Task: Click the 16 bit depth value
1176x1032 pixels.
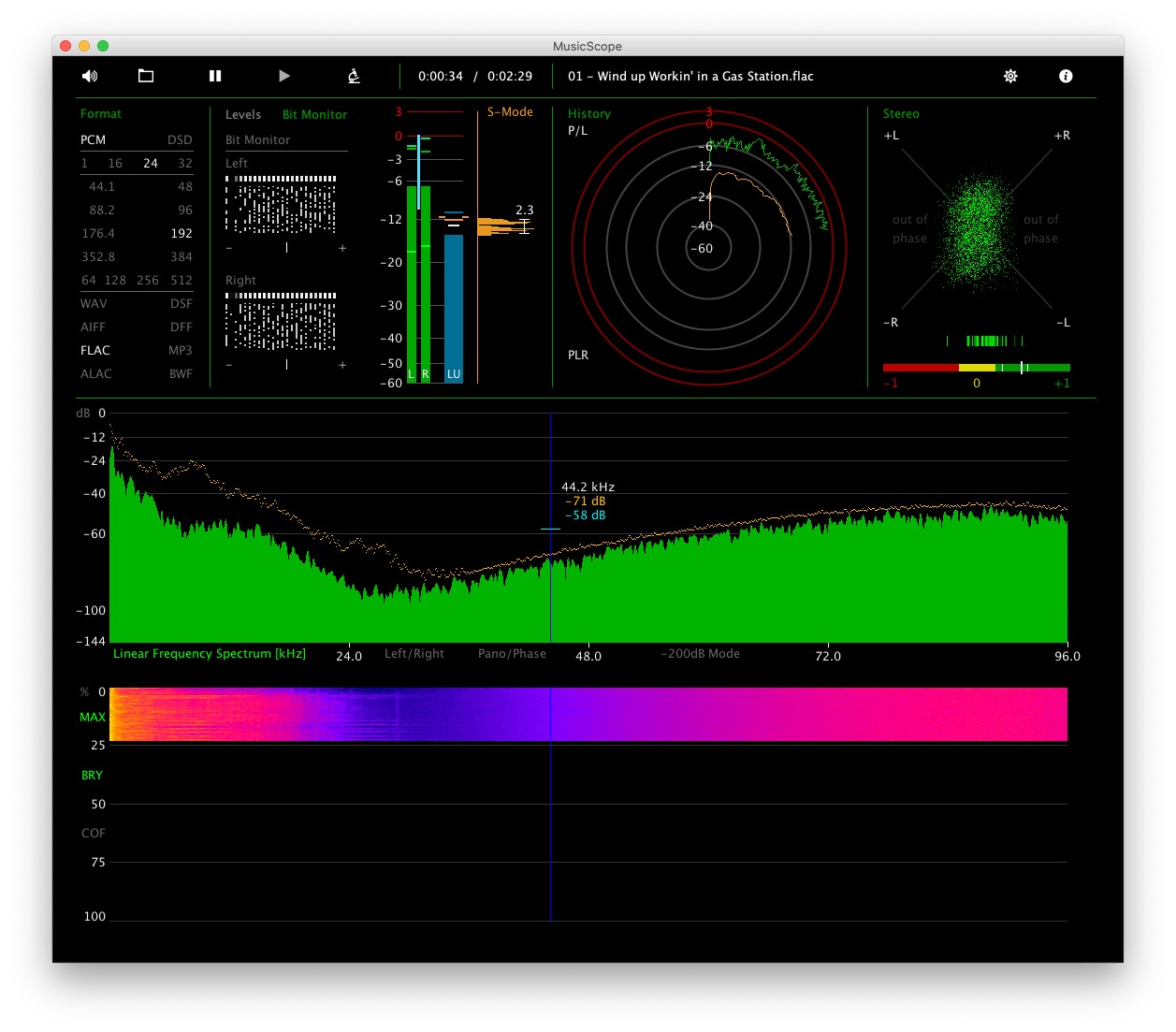Action: (115, 163)
